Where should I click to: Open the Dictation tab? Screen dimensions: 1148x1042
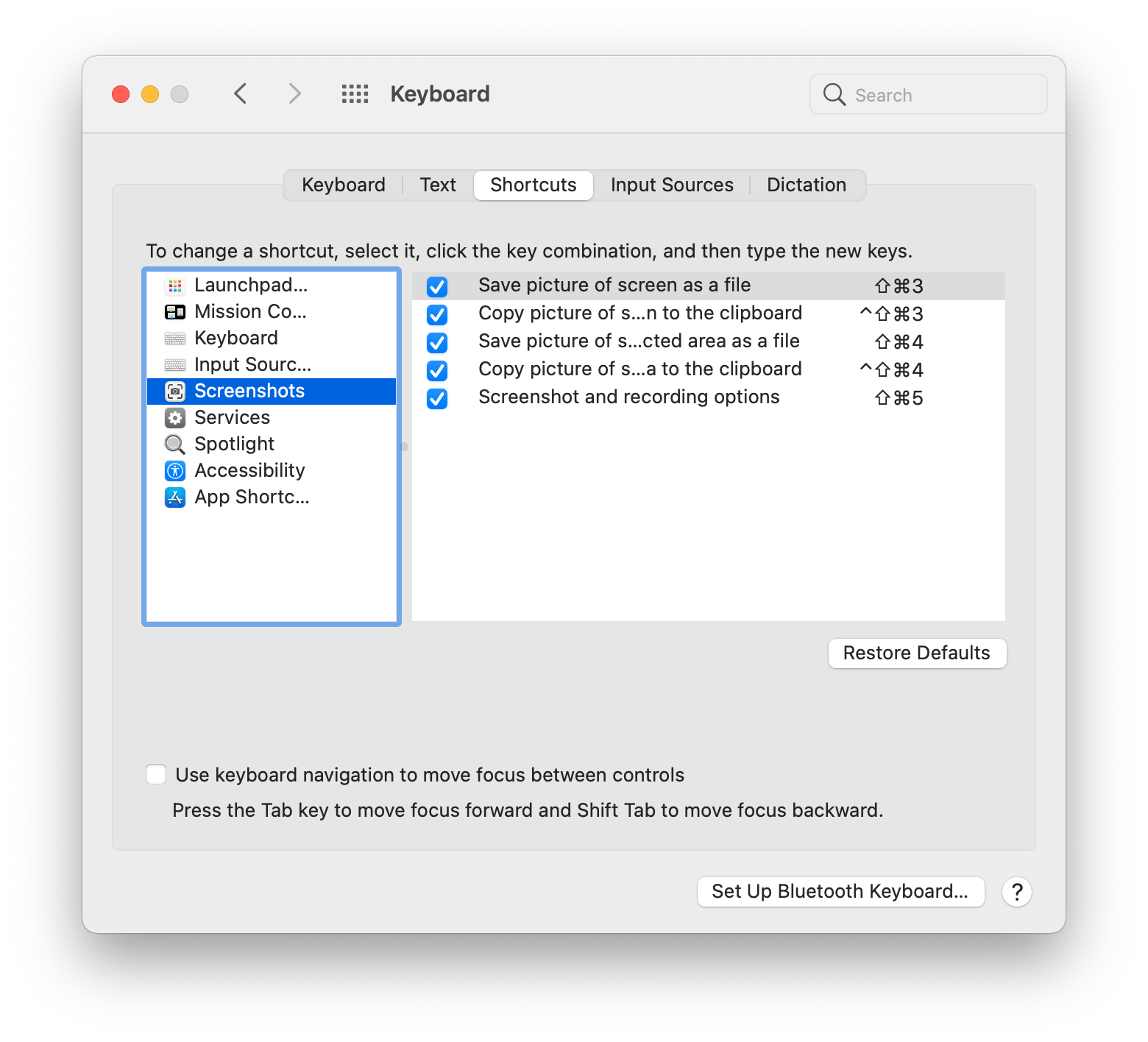point(807,185)
